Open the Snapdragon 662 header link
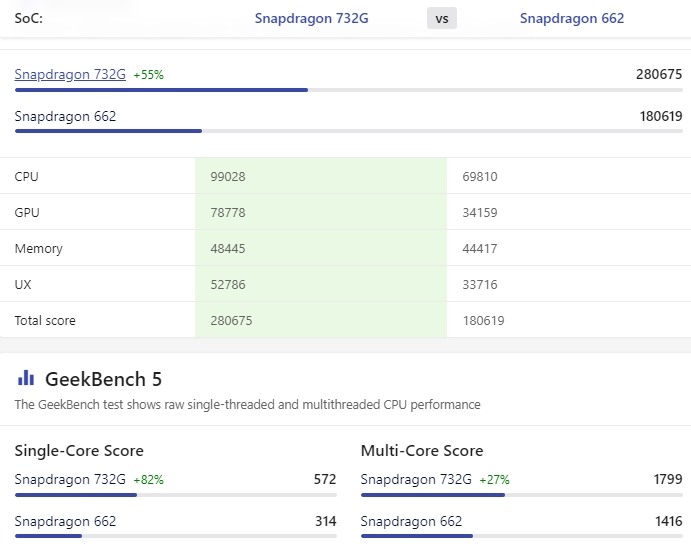 pyautogui.click(x=572, y=19)
